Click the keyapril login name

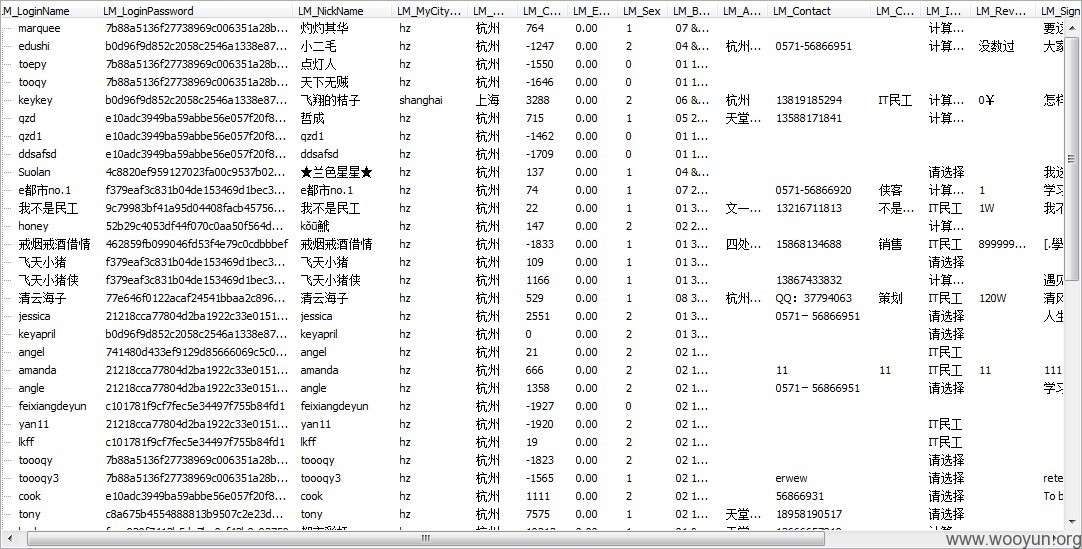[x=37, y=334]
